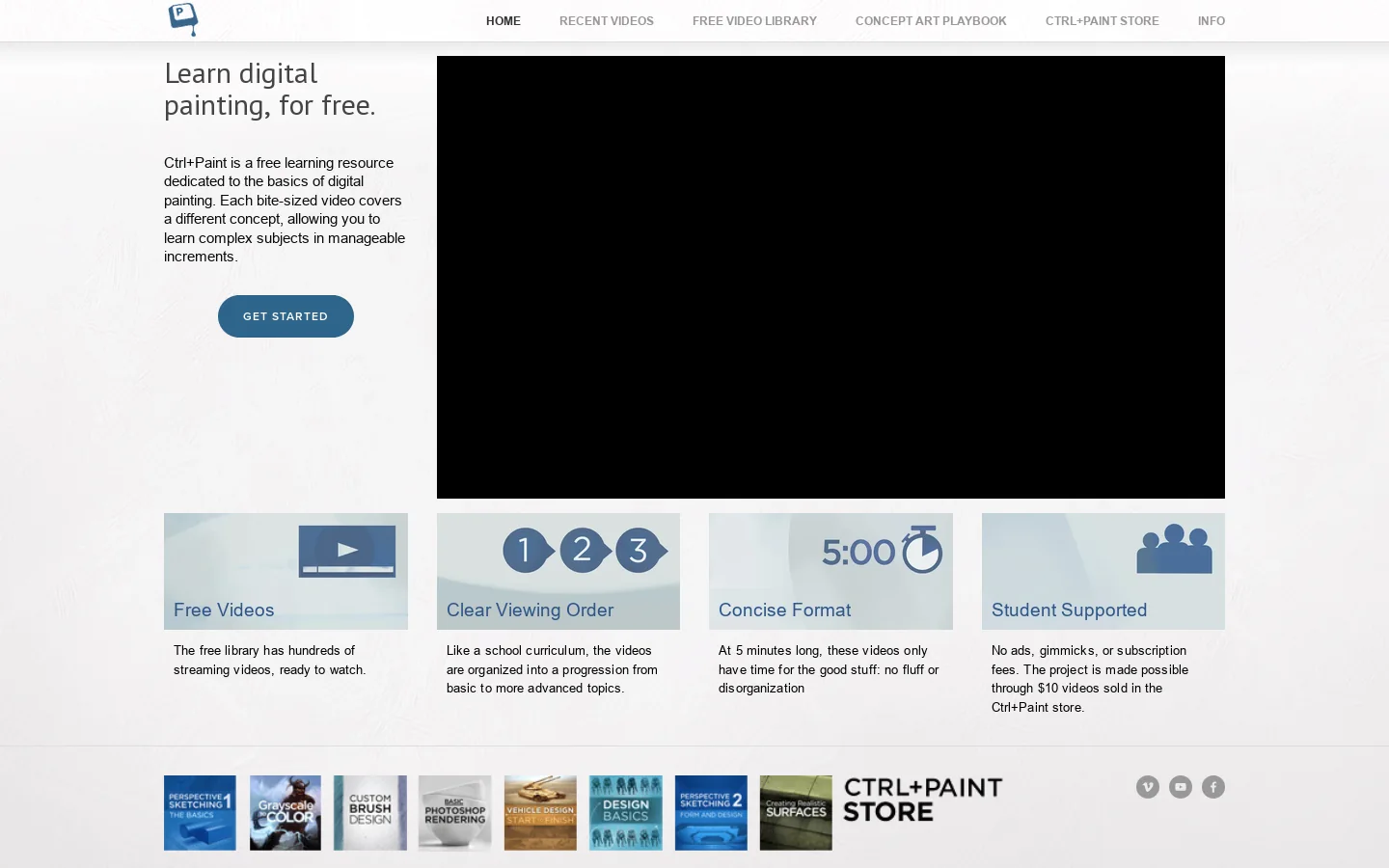Click text 'Like a school curriculum, the videos'
The width and height of the screenshot is (1389, 868).
(549, 651)
